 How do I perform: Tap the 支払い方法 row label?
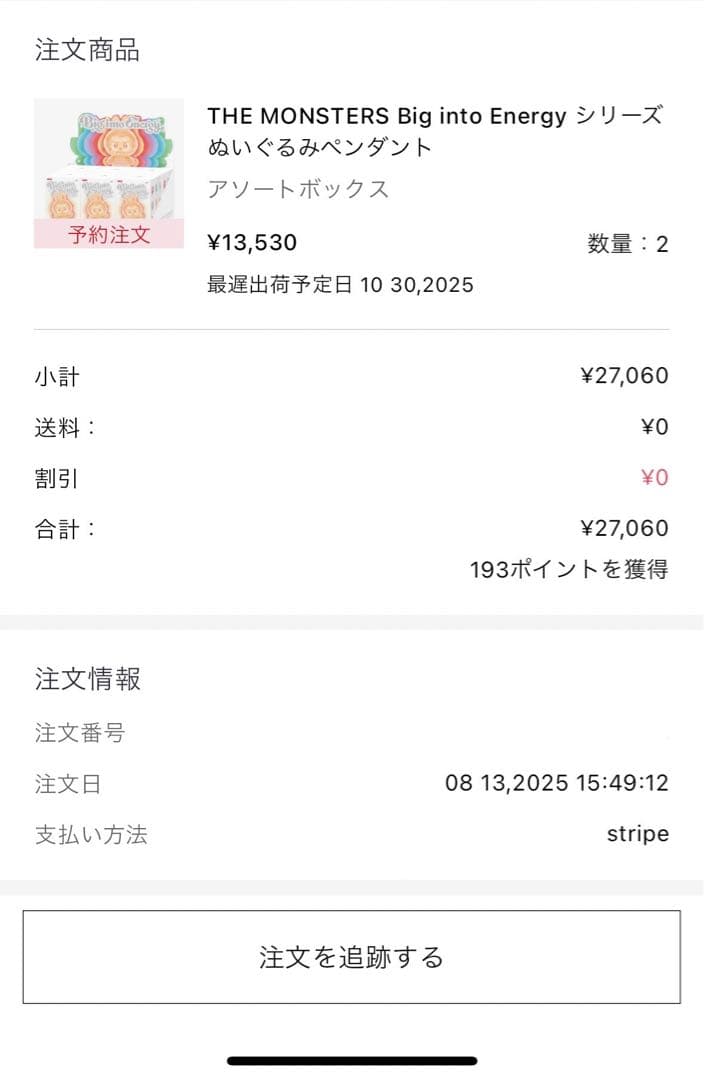pos(91,835)
